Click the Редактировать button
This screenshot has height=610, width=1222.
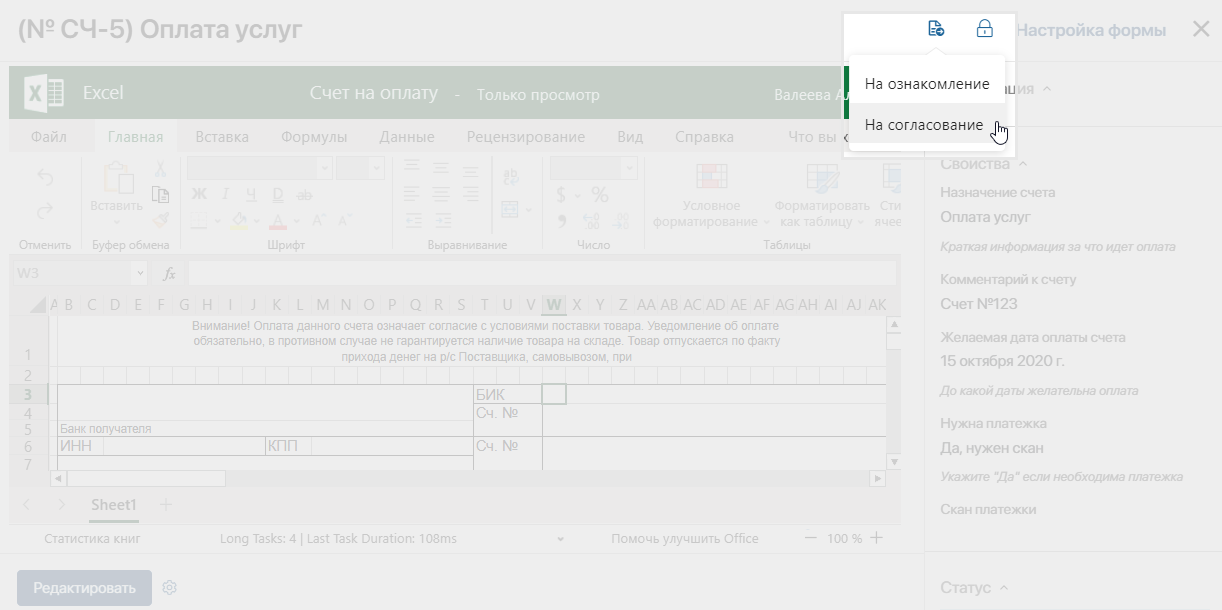click(84, 587)
